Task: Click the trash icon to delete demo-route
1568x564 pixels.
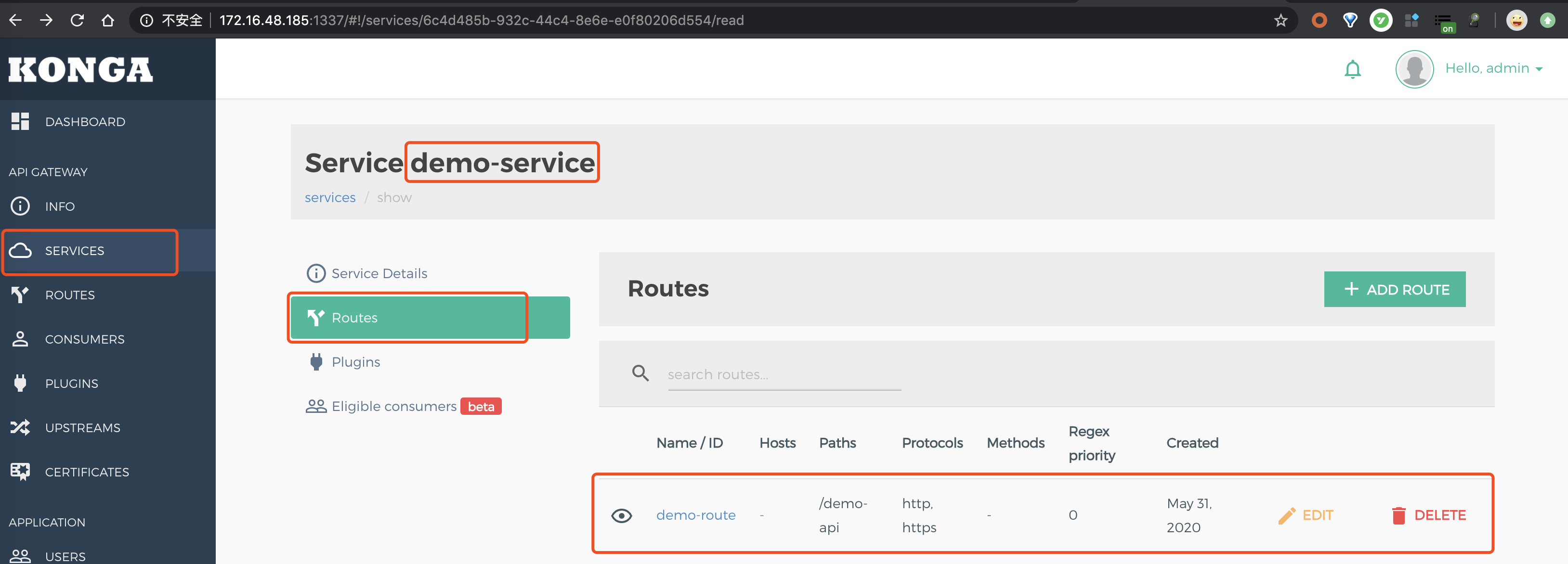Action: coord(1398,515)
